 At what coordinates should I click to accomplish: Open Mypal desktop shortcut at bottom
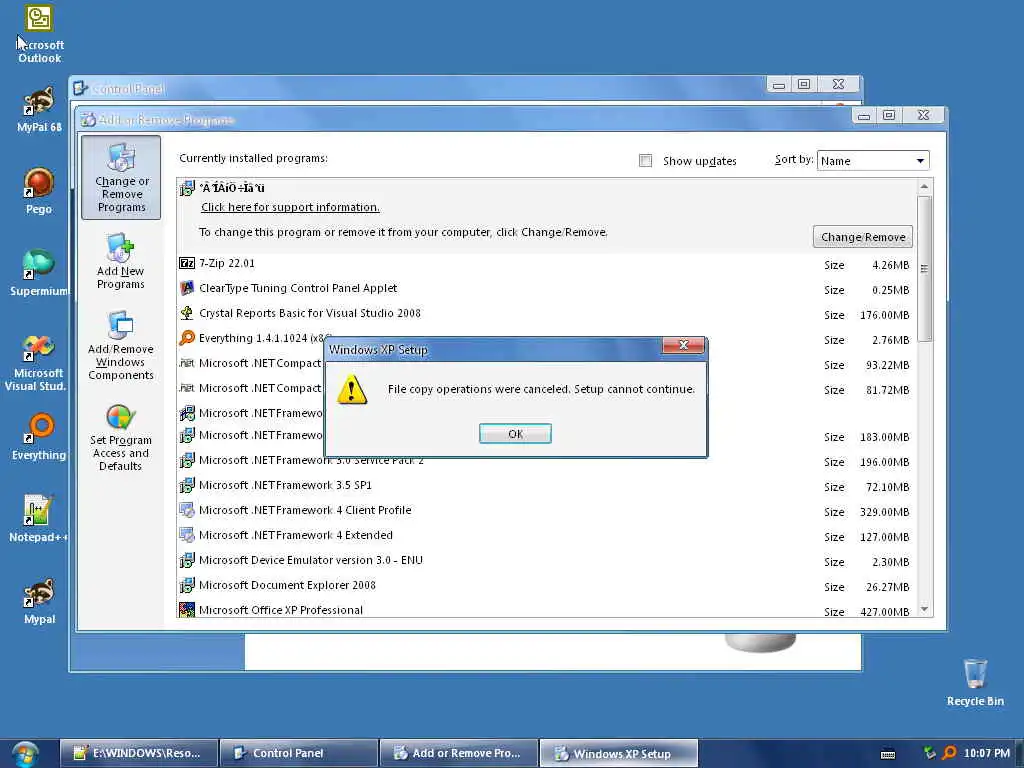tap(39, 601)
